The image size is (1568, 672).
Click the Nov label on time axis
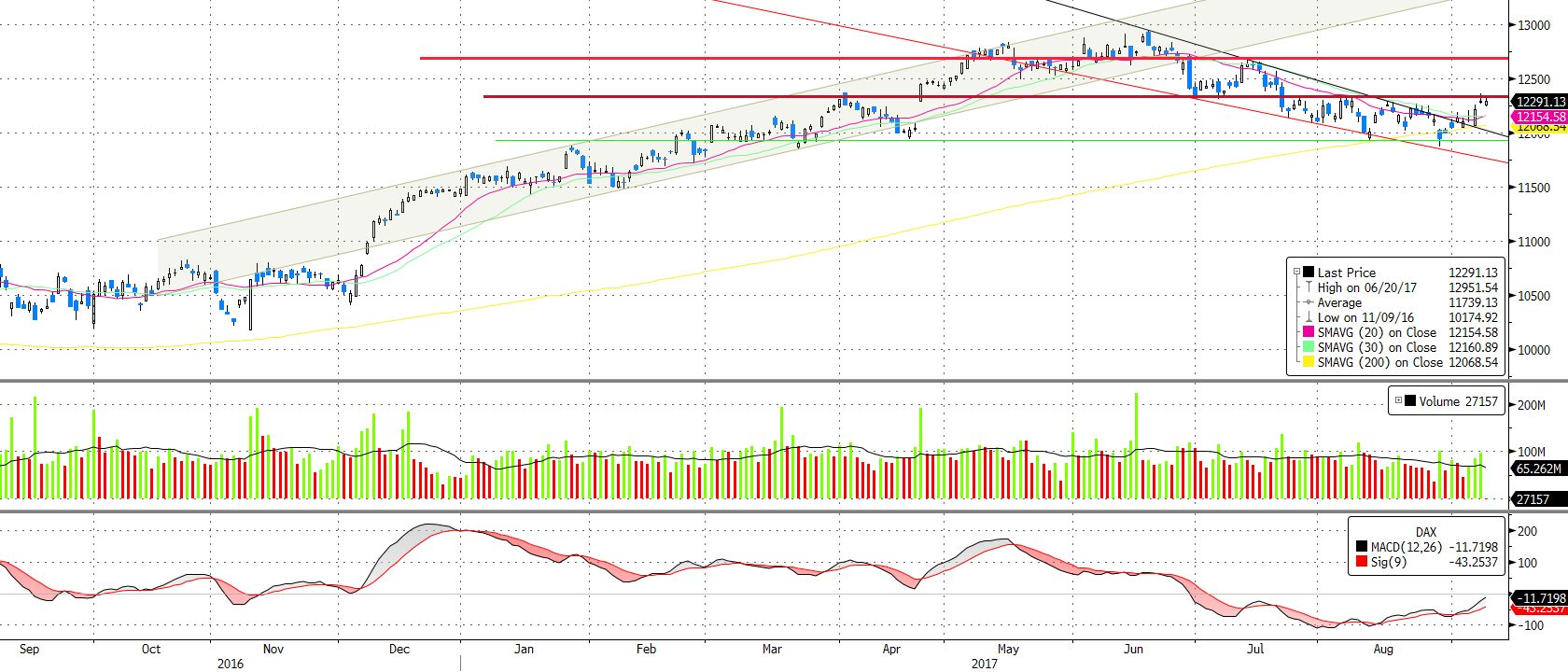tap(273, 649)
